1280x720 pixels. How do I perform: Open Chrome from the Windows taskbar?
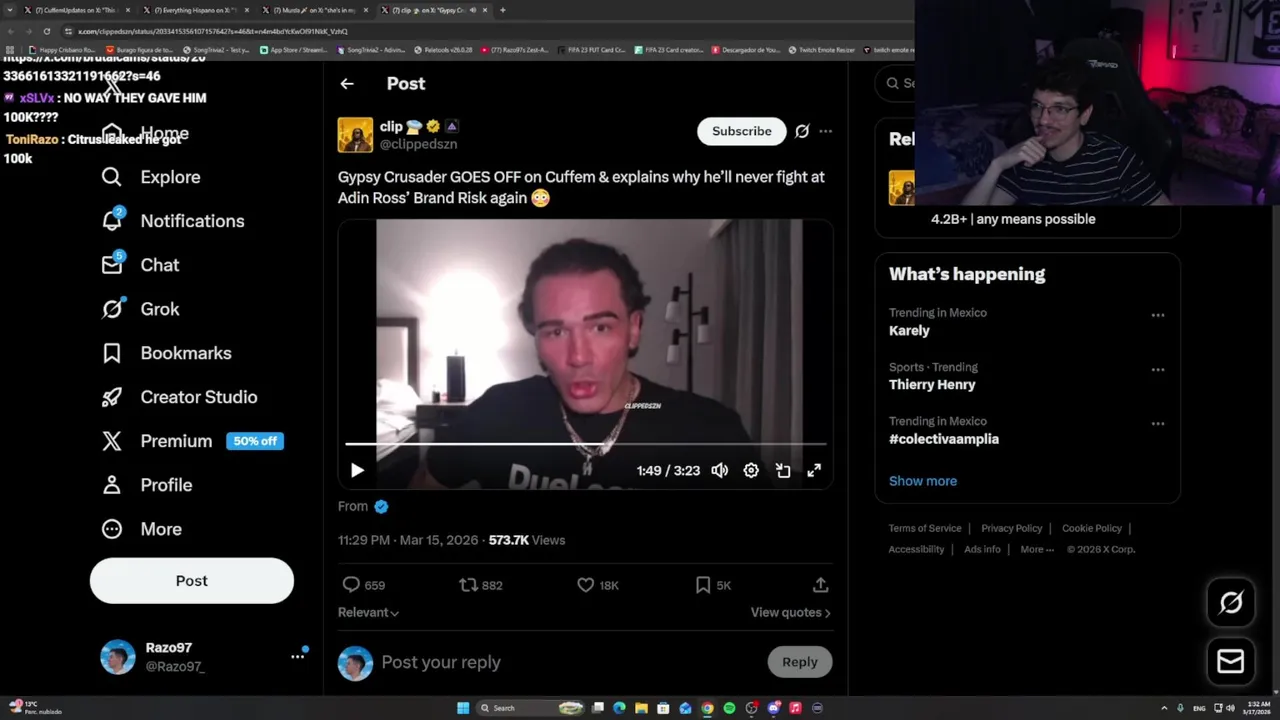point(707,708)
